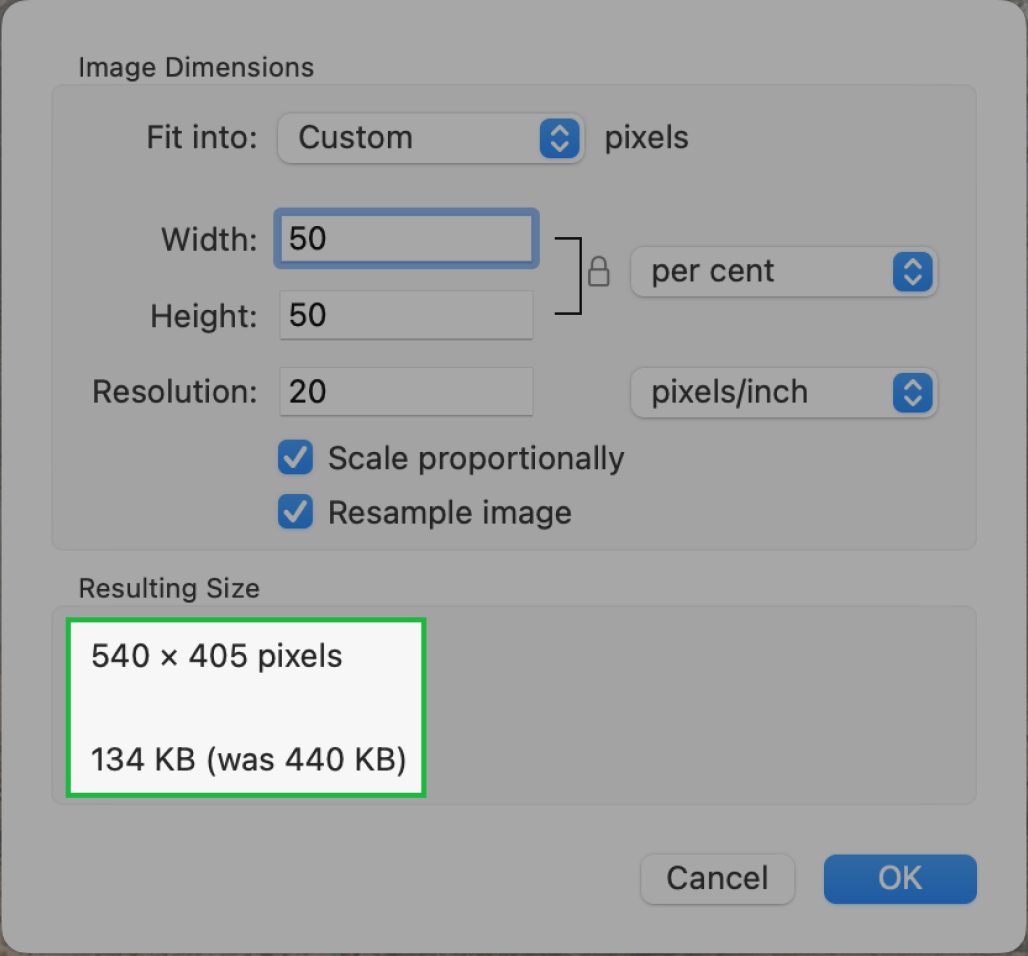Open the "Fit into" Custom dropdown
Viewport: 1028px width, 956px height.
point(430,138)
